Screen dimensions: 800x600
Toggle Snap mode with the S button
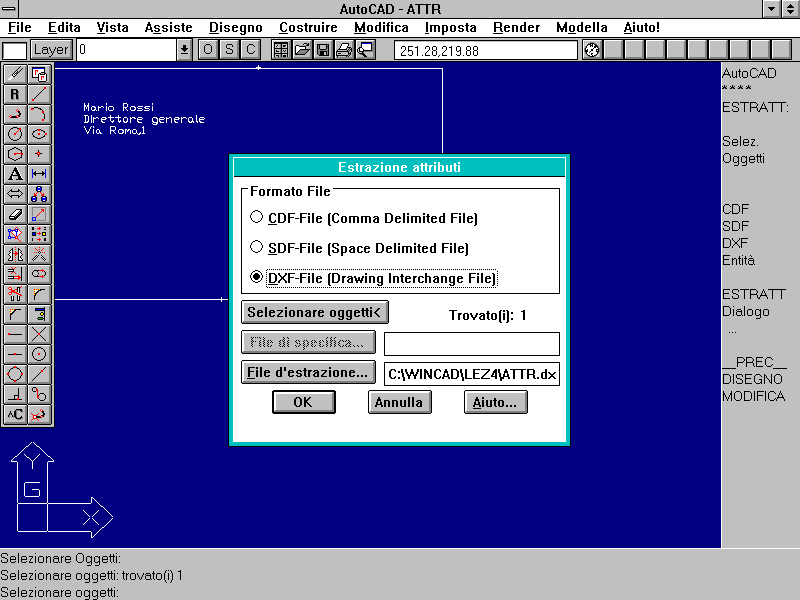pyautogui.click(x=229, y=50)
